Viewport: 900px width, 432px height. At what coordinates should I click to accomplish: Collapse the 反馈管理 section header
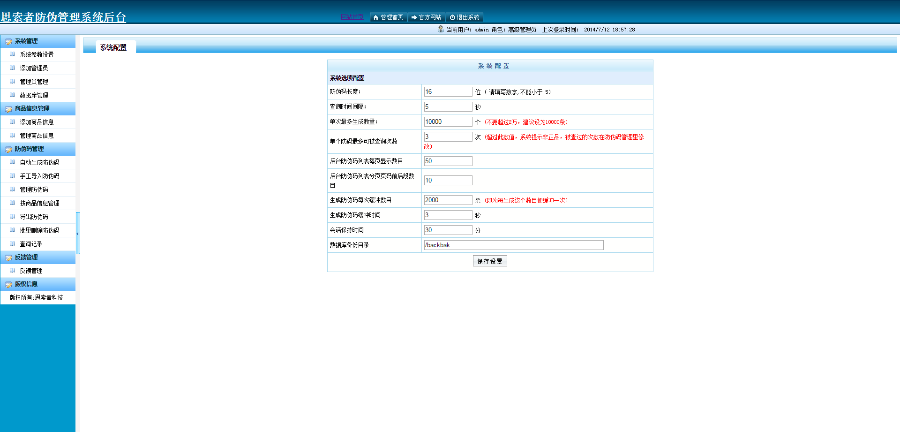(37, 257)
